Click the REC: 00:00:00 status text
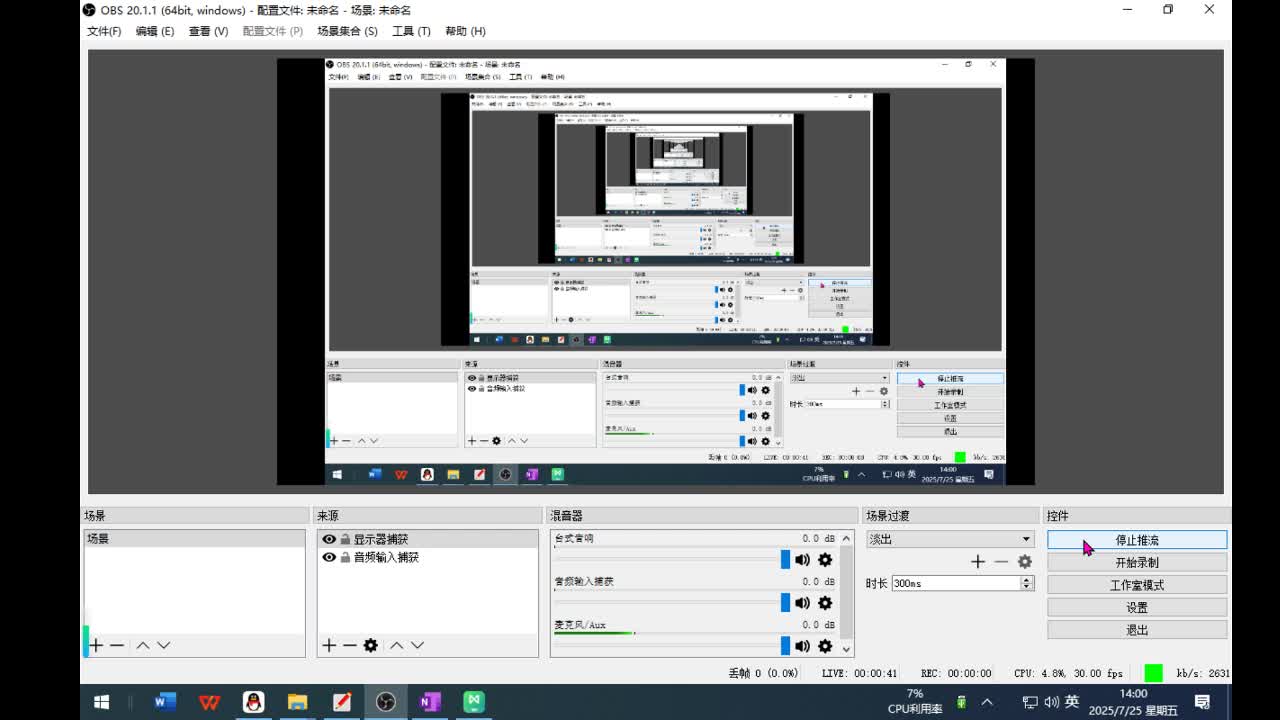The height and width of the screenshot is (720, 1280). pos(956,674)
